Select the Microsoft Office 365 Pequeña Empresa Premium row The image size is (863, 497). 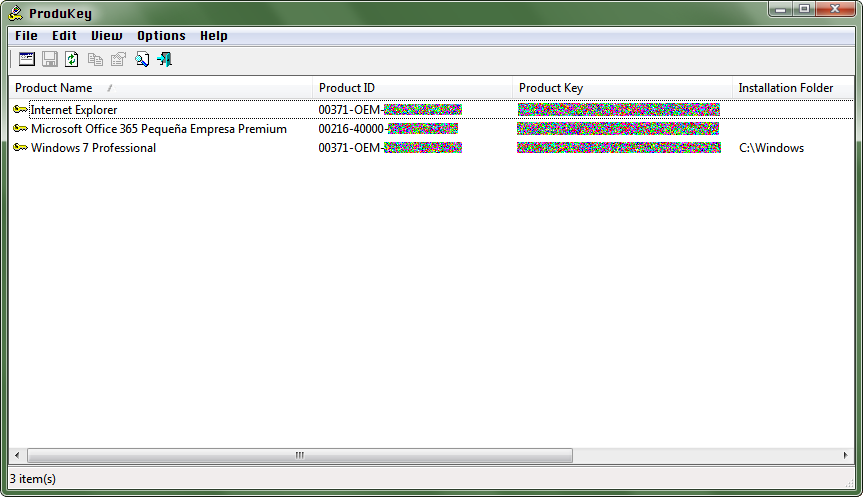click(x=431, y=129)
